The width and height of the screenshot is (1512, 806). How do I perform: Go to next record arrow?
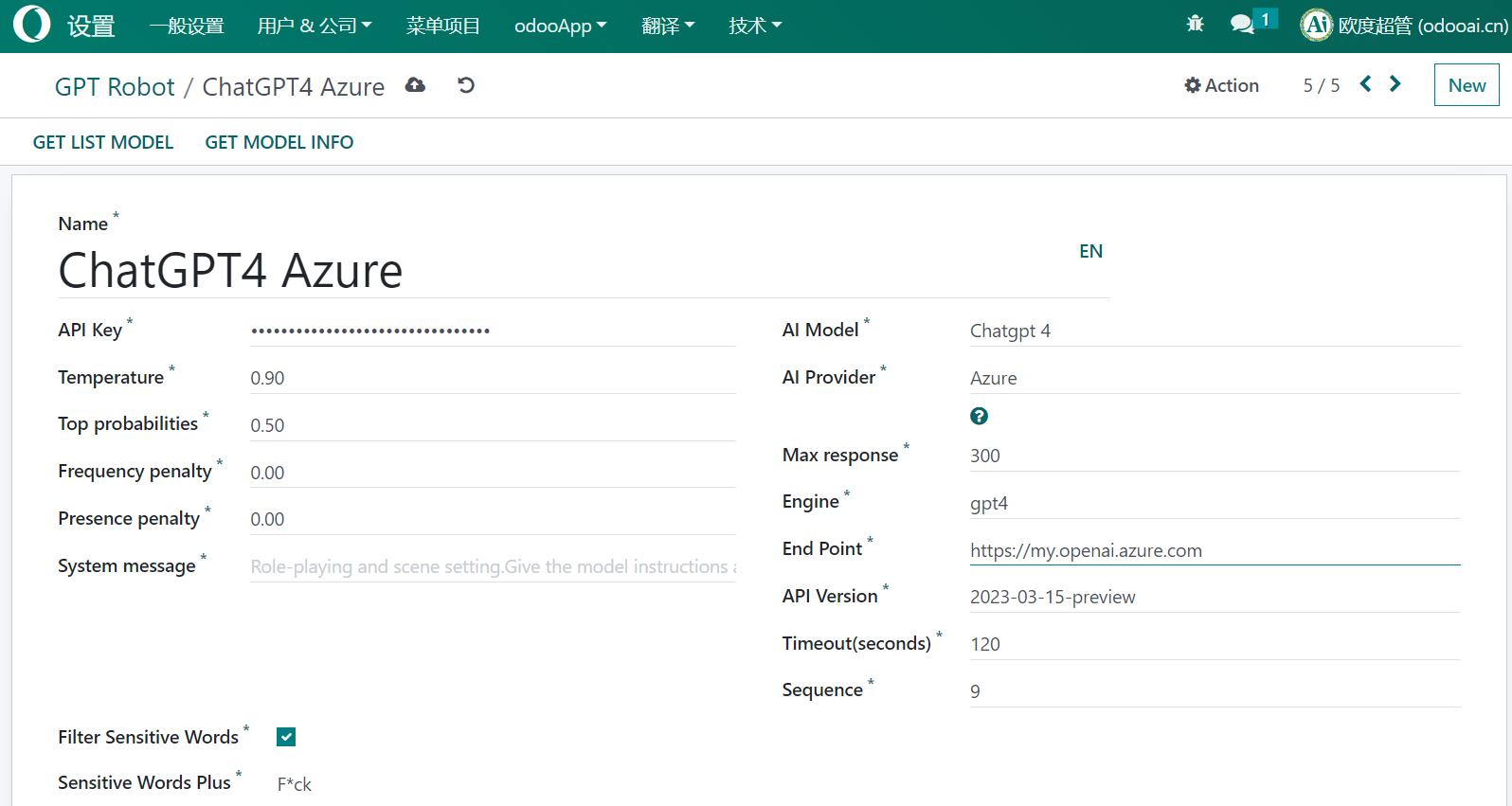(x=1395, y=84)
